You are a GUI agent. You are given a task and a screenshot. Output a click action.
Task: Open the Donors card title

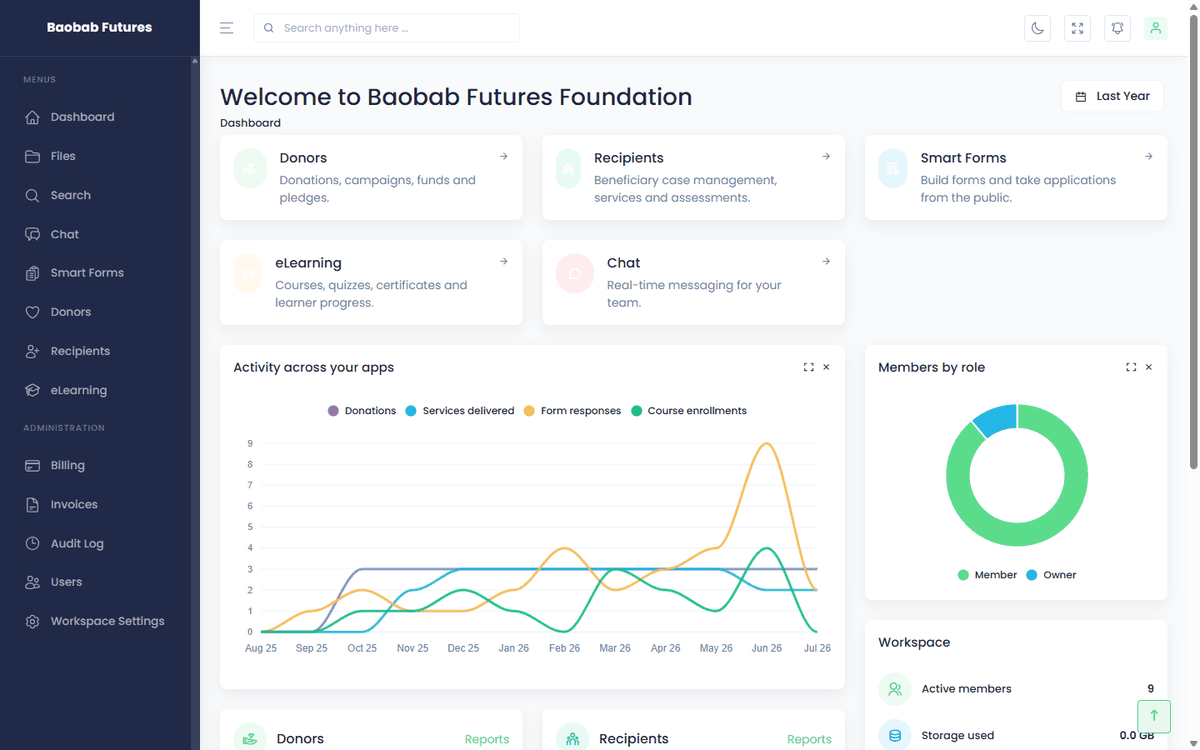(303, 158)
